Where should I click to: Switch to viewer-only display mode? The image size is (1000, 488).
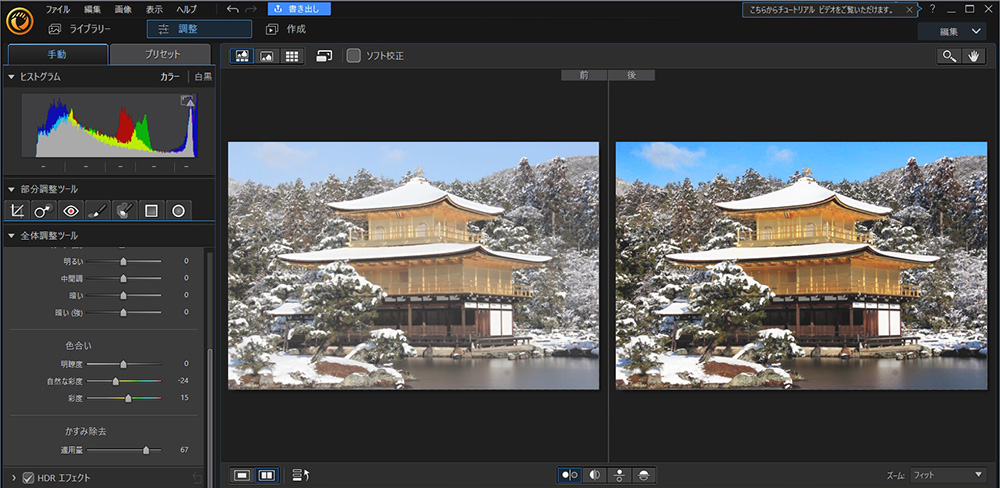(267, 56)
